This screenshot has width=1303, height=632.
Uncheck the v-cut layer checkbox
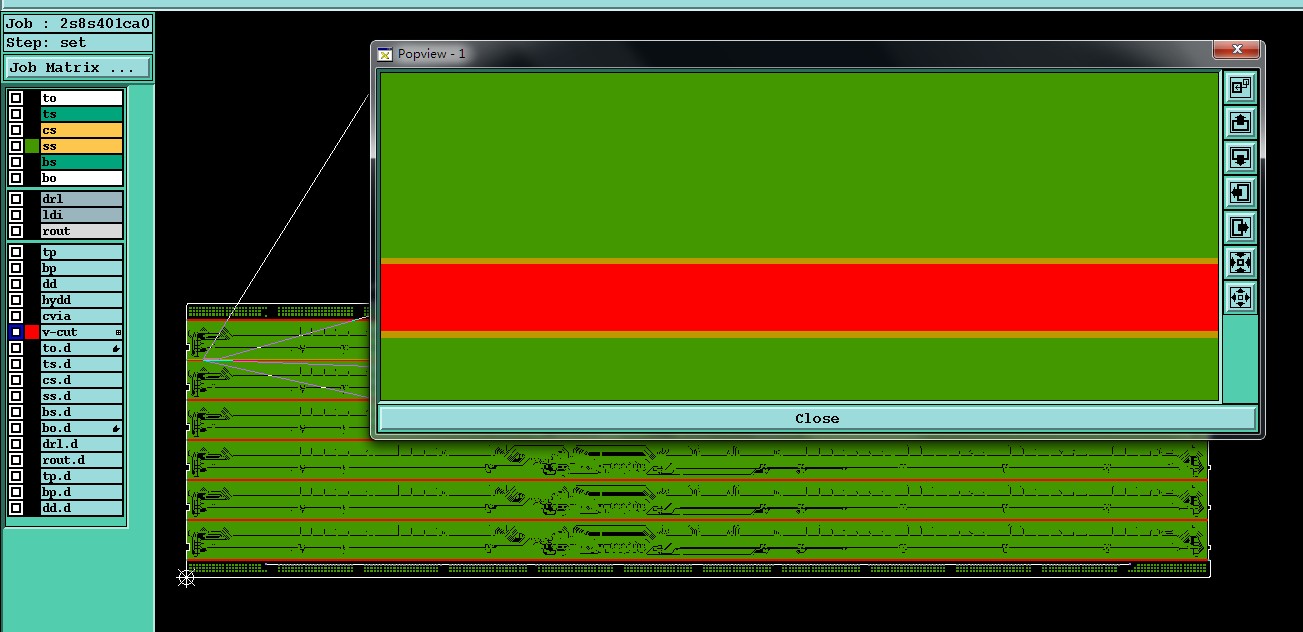pyautogui.click(x=16, y=332)
